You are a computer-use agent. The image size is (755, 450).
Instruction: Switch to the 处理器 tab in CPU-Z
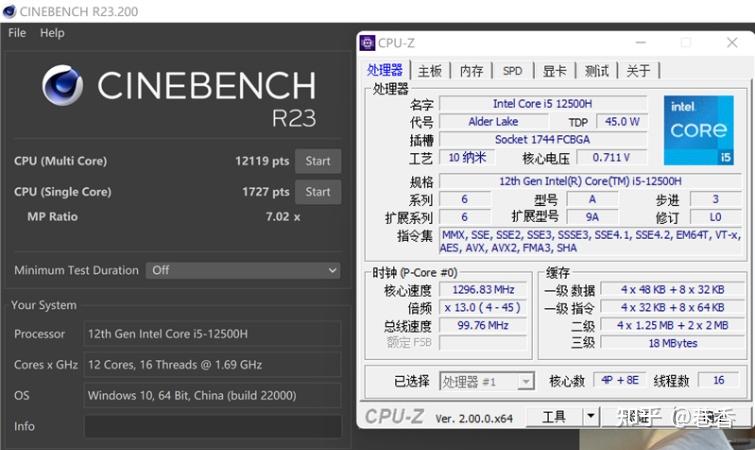coord(384,71)
